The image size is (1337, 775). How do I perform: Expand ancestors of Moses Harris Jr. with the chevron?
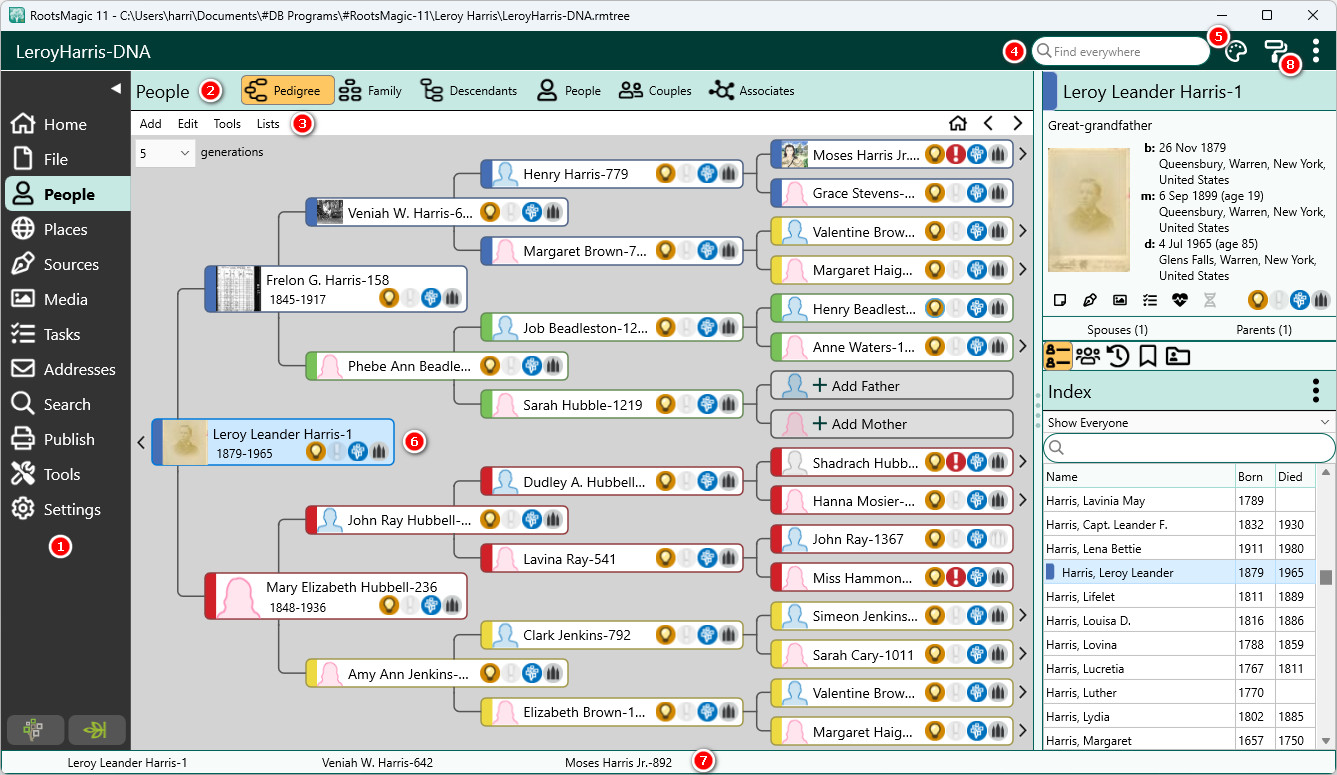click(1023, 154)
